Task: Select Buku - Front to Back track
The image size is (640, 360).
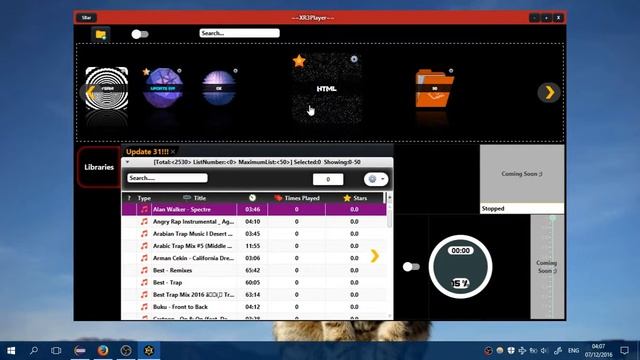Action: (254, 307)
